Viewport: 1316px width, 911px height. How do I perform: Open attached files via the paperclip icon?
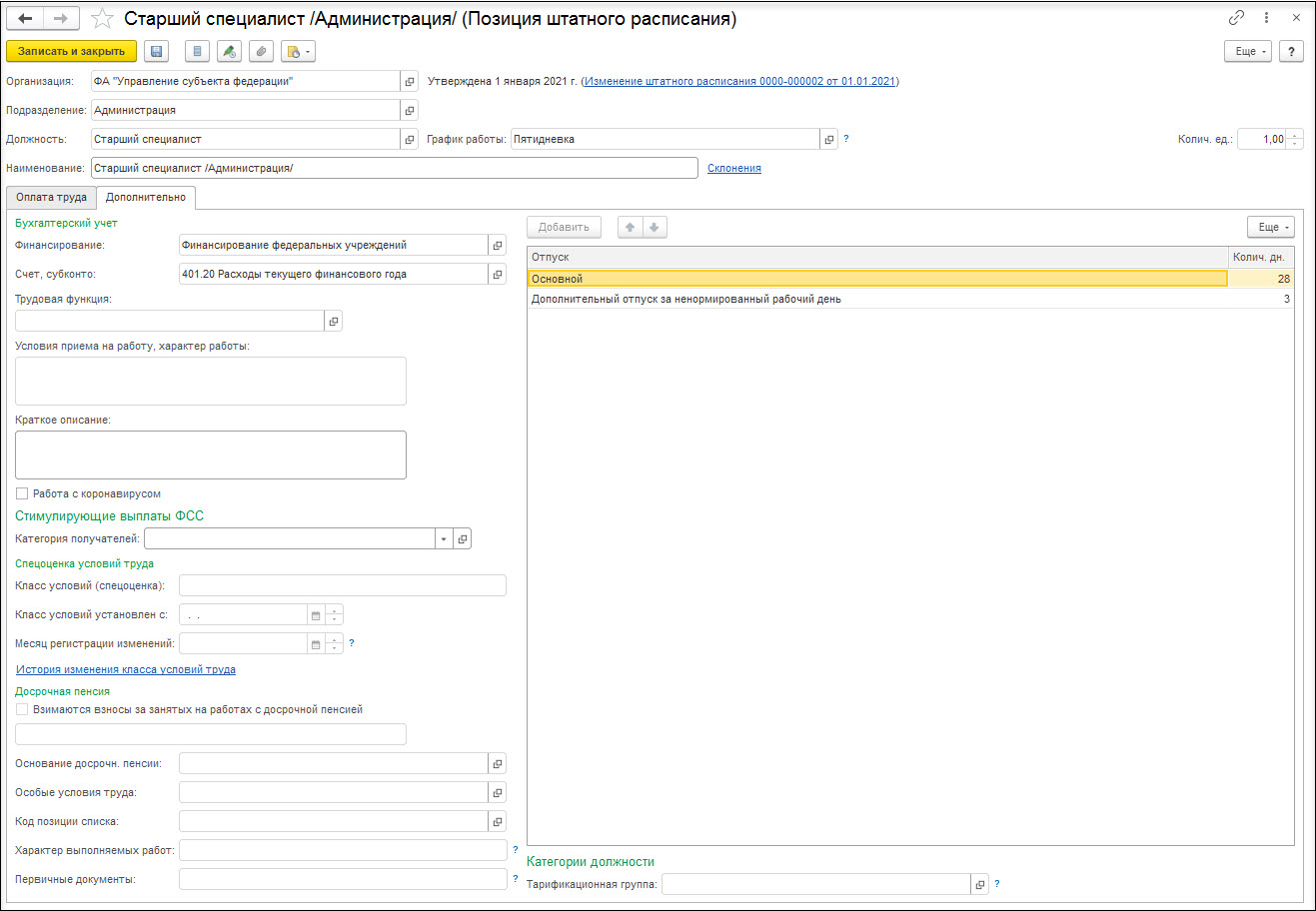pos(261,51)
